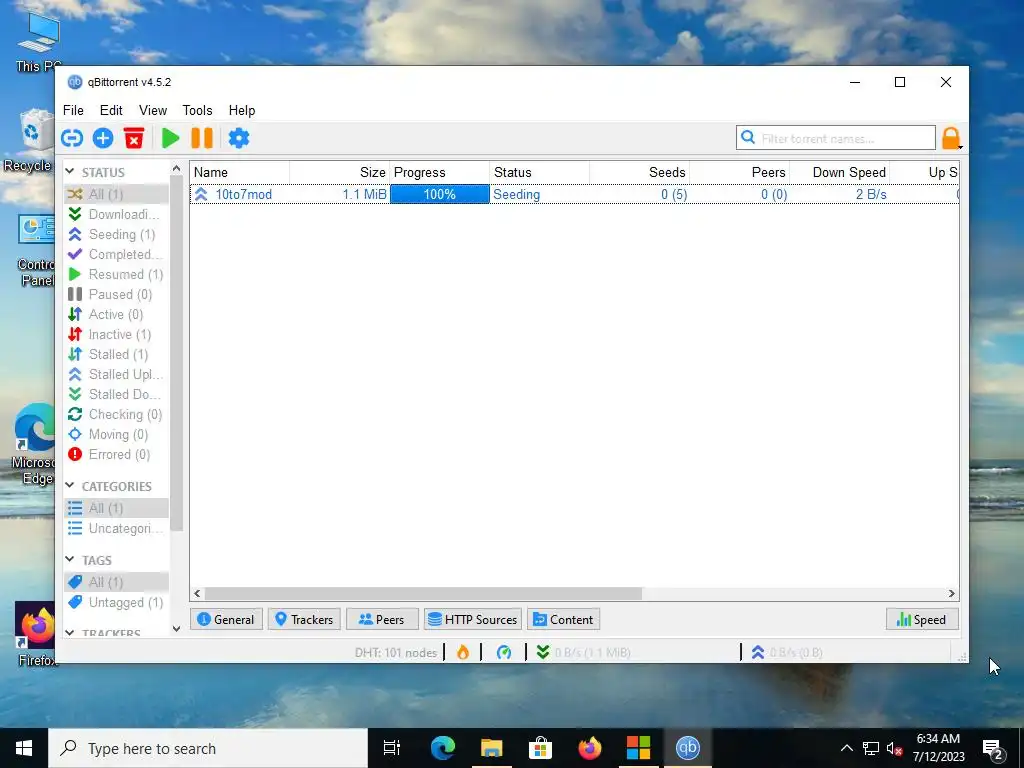This screenshot has width=1024, height=768.
Task: Click the download speed status indicator
Action: click(x=584, y=652)
